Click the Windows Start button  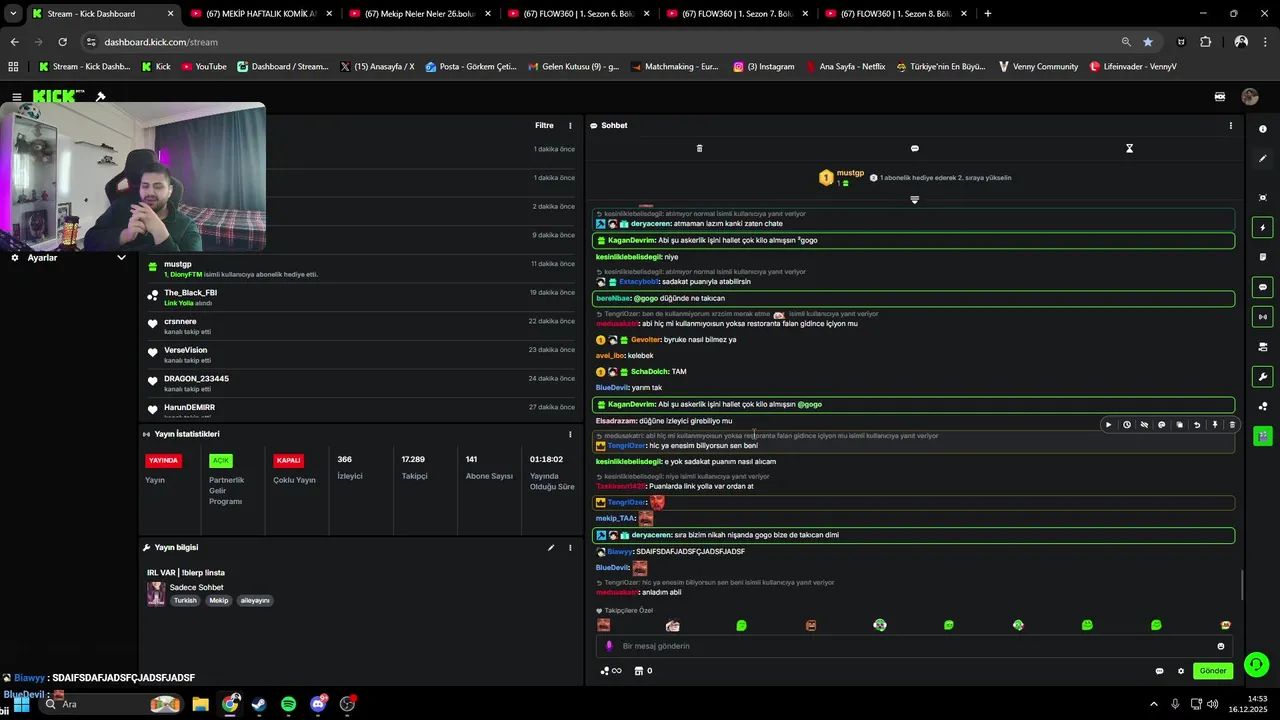point(21,704)
